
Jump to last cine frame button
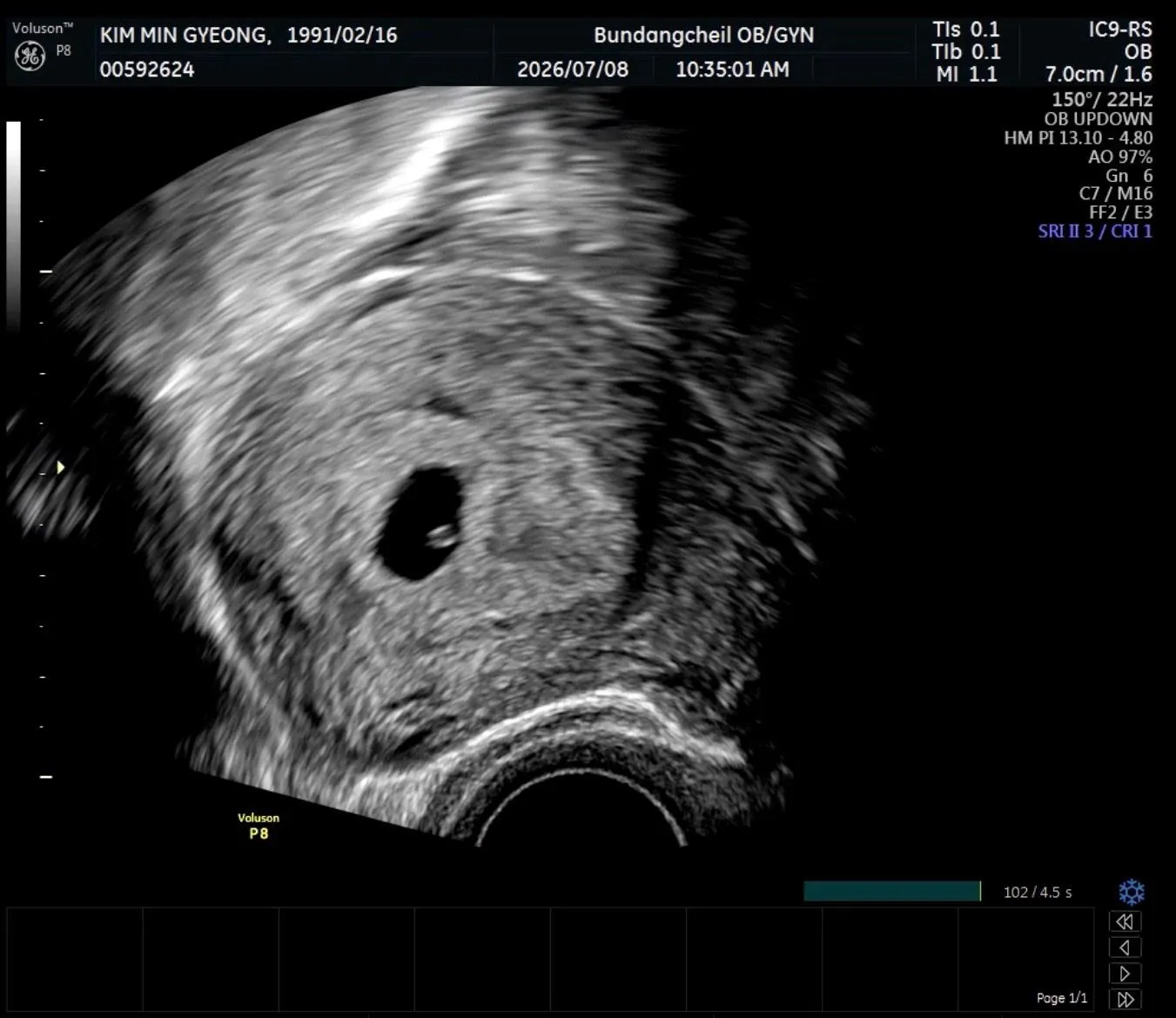coord(1125,999)
